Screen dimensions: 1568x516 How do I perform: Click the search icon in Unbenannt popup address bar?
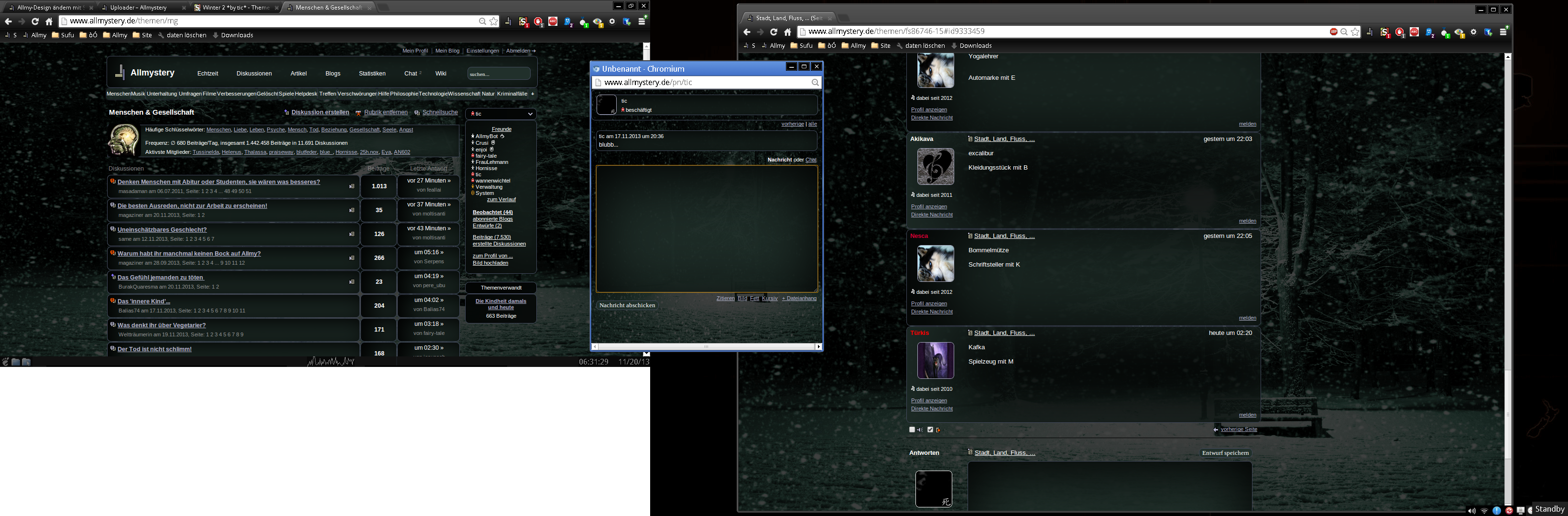tap(815, 82)
